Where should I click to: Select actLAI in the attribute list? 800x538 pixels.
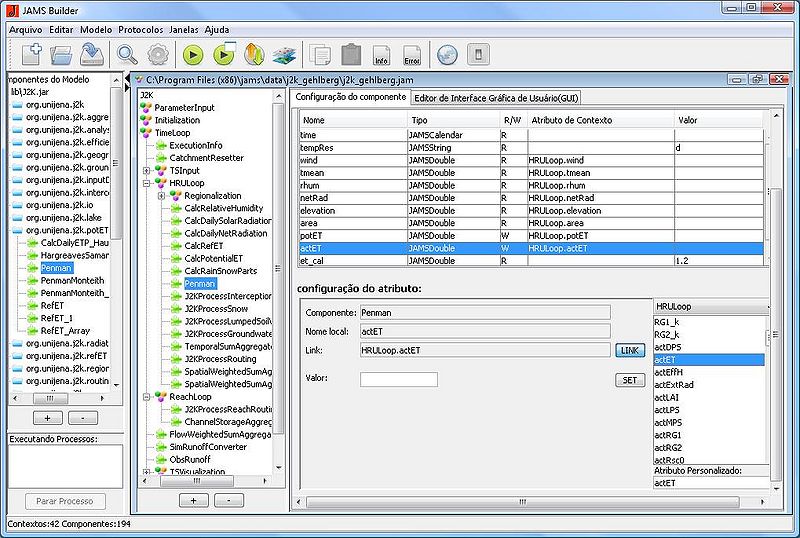click(667, 398)
